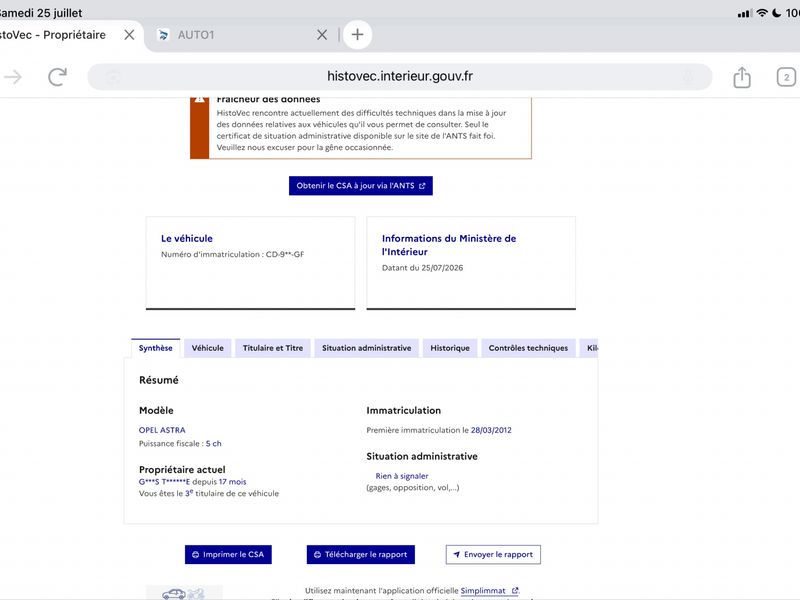Click the Numéro d'immatriculation text

pyautogui.click(x=232, y=254)
